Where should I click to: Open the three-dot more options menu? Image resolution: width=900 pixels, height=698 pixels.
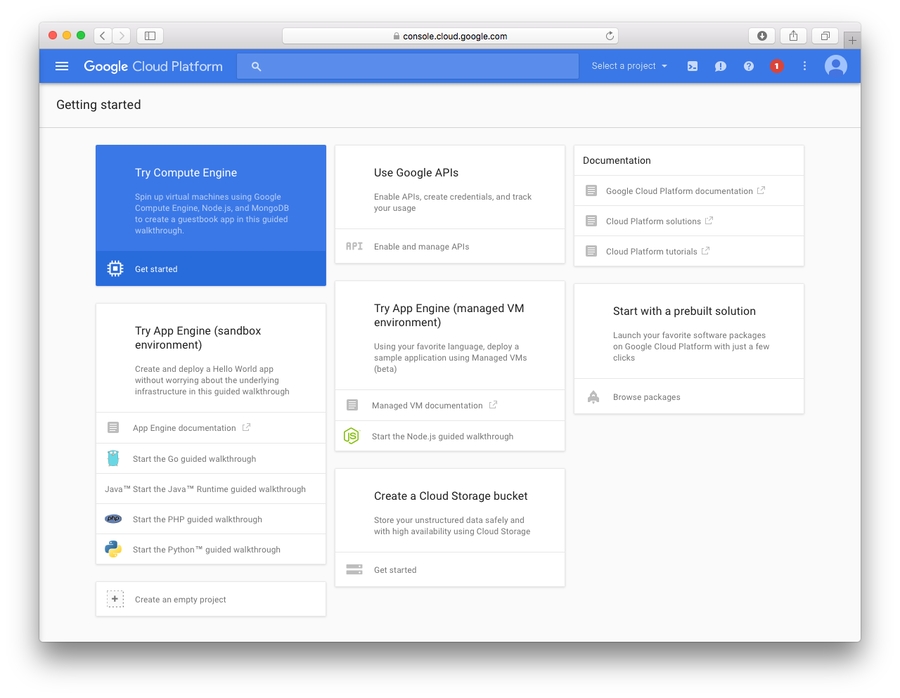click(804, 66)
